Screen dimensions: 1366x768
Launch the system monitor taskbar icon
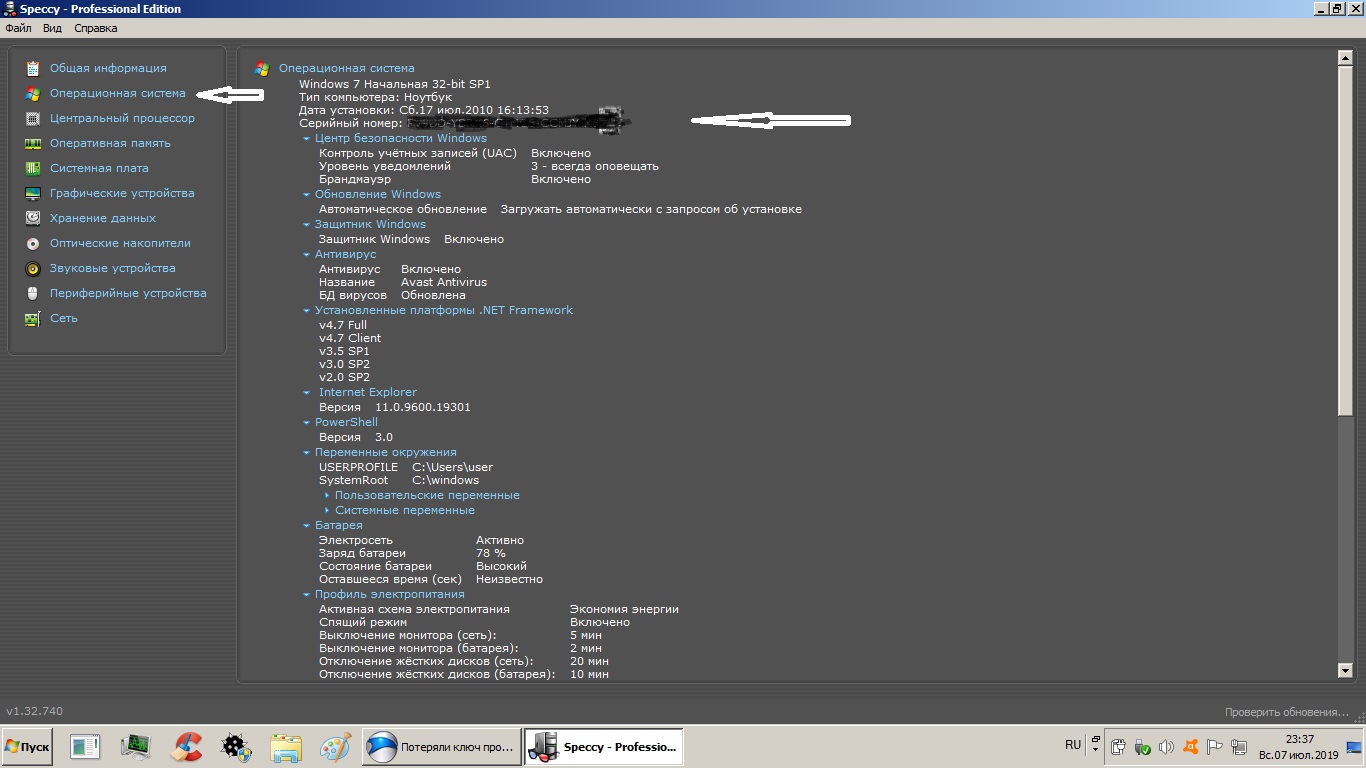[x=135, y=747]
